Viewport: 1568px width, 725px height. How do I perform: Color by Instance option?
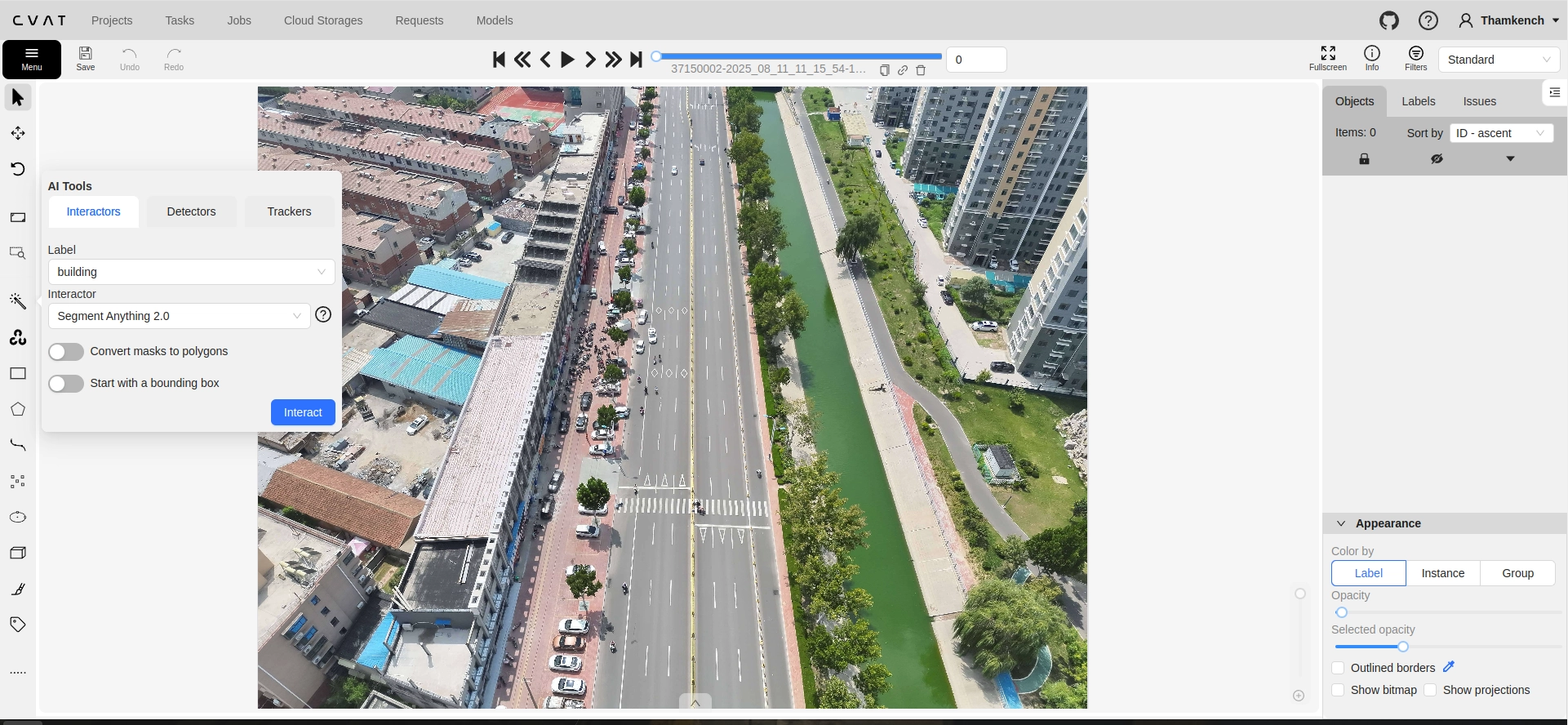(1443, 573)
